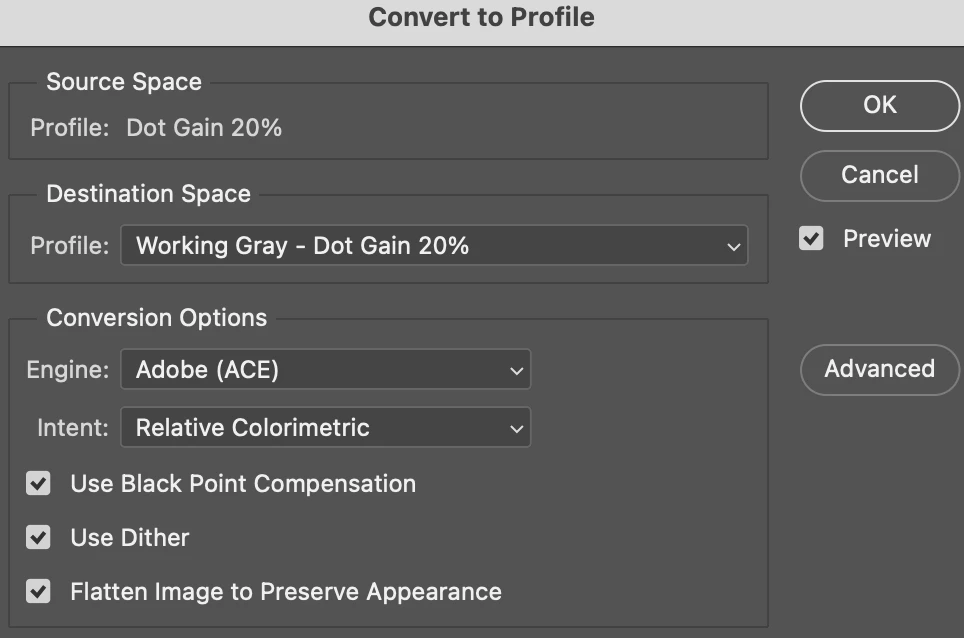Click the Engine field label
This screenshot has width=964, height=638.
tap(67, 370)
